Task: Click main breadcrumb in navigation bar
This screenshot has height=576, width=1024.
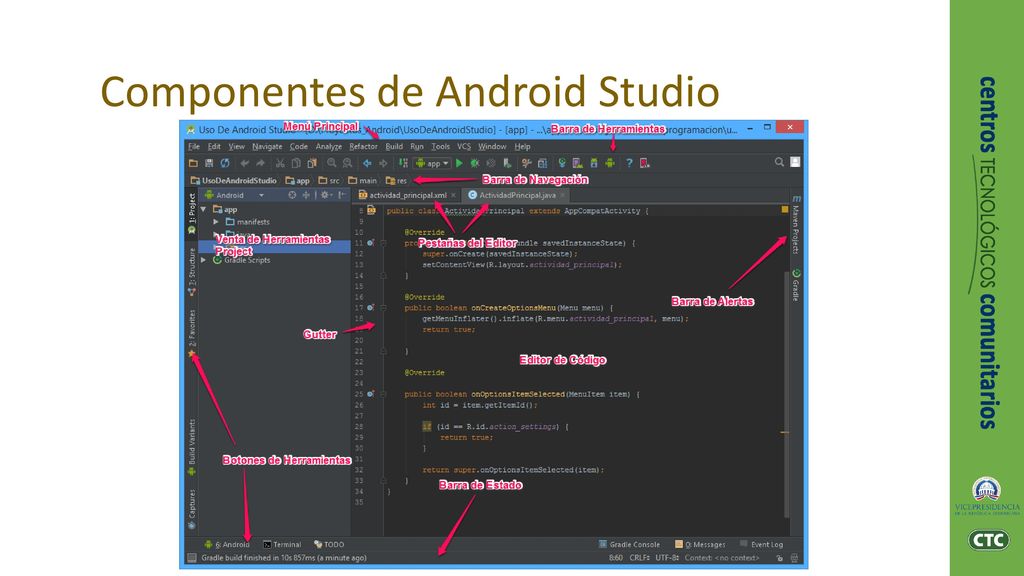Action: (x=362, y=180)
